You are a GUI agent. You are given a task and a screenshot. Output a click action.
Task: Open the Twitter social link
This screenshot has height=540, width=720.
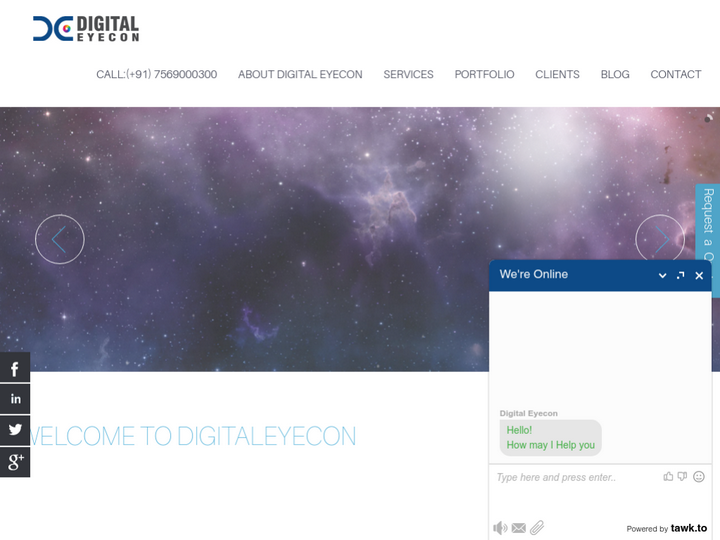point(15,430)
